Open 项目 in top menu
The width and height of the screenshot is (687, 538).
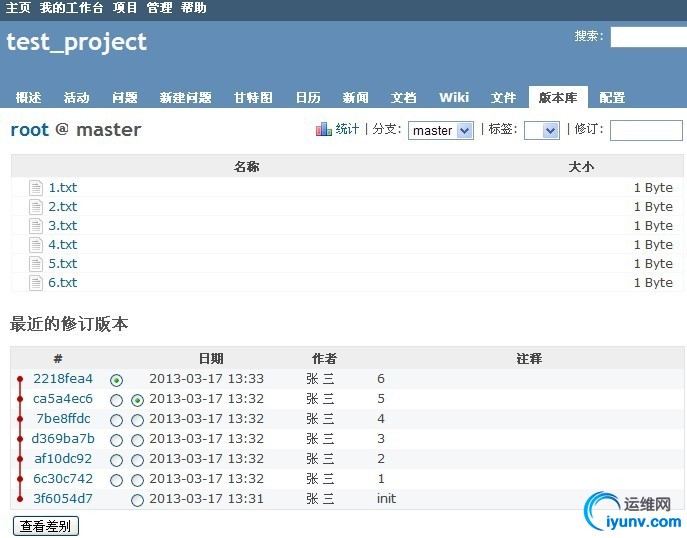point(125,7)
